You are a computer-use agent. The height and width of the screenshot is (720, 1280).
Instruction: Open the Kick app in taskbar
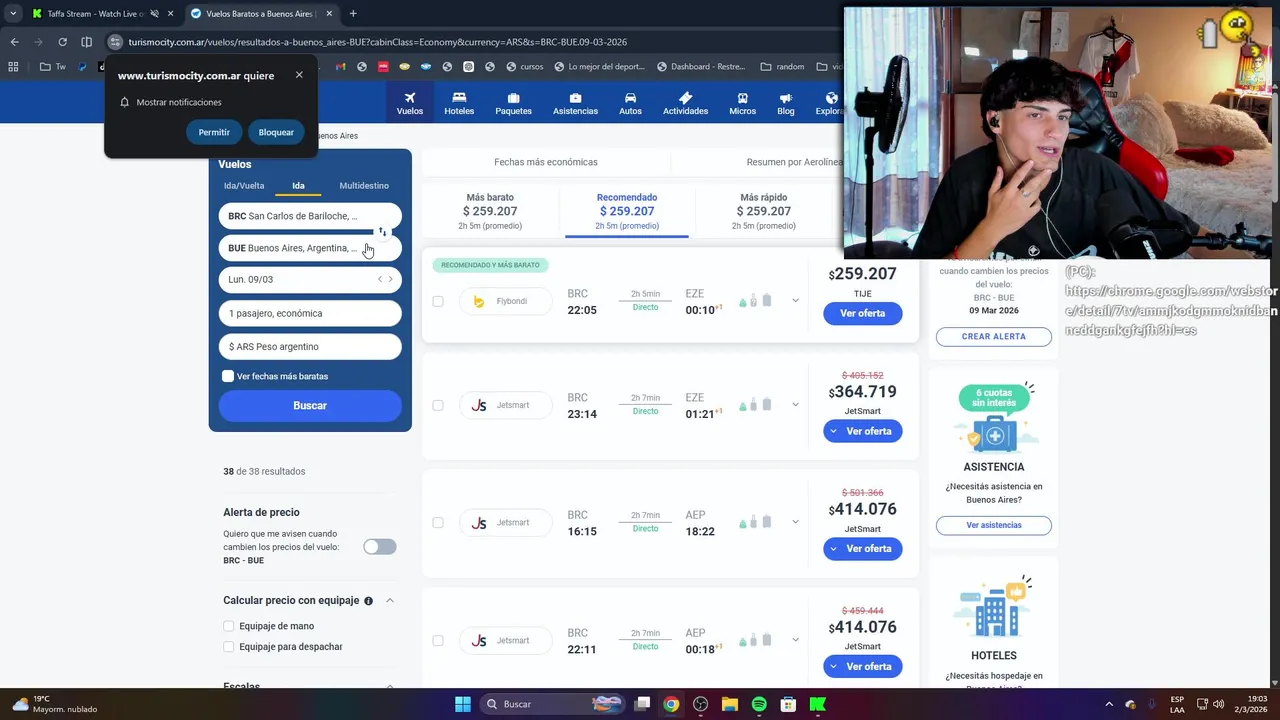click(818, 704)
